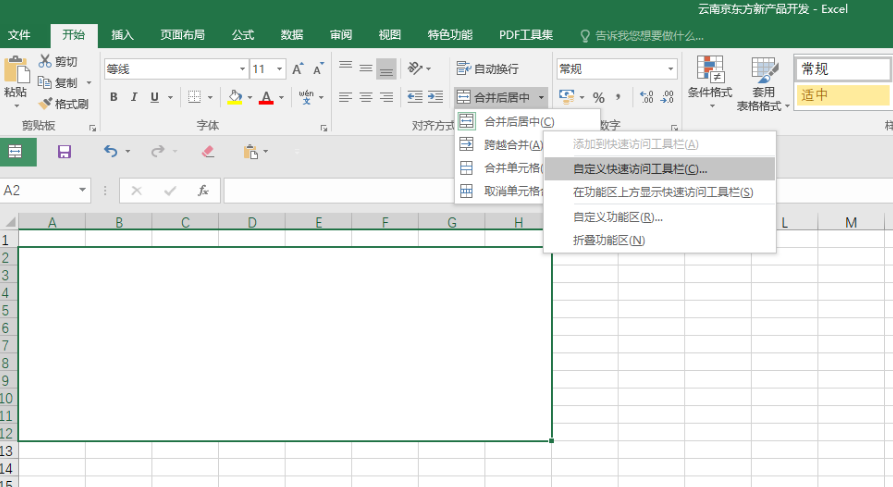Center text horizontally

366,97
